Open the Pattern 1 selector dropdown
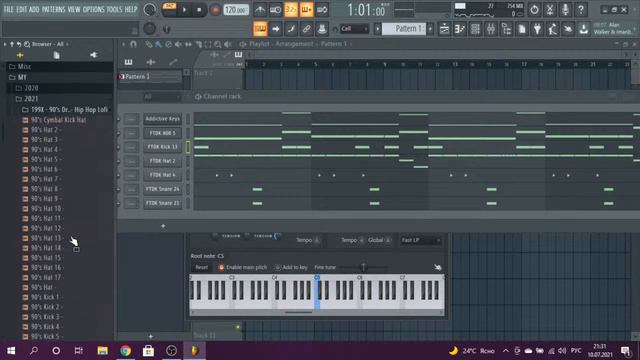The image size is (640, 360). click(403, 29)
